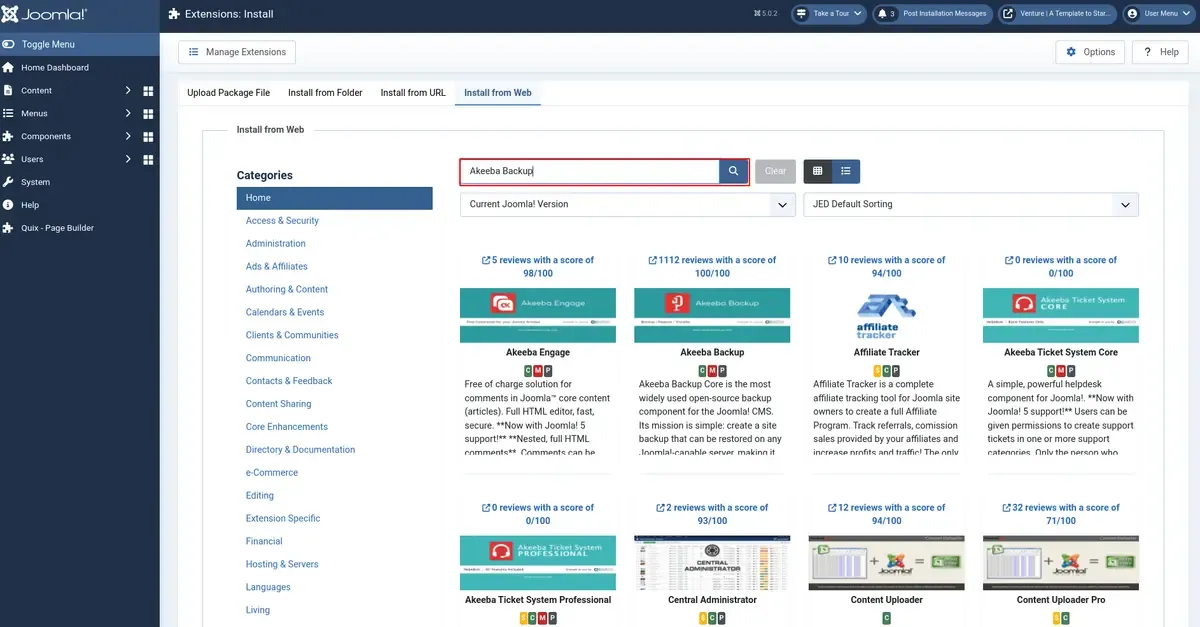
Task: Open the Help question mark button
Action: point(1160,52)
